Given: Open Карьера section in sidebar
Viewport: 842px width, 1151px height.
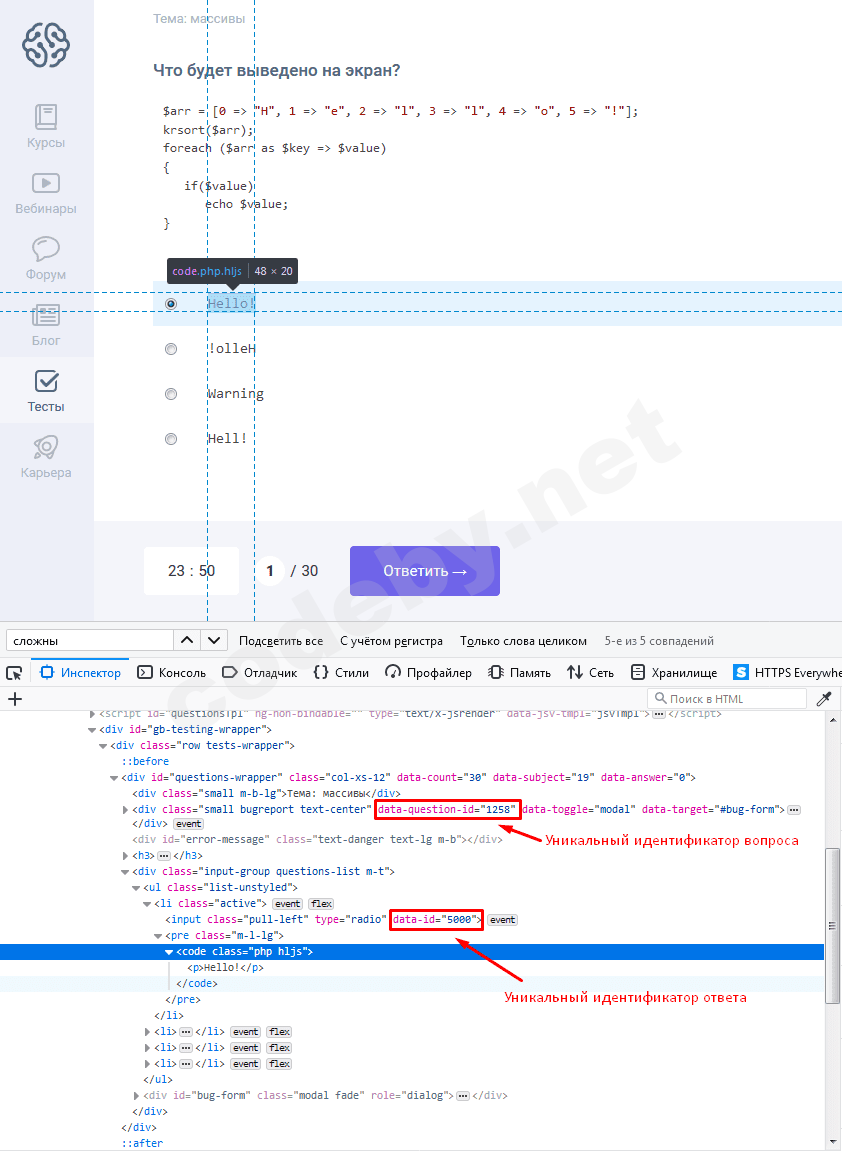Looking at the screenshot, I should pyautogui.click(x=46, y=457).
